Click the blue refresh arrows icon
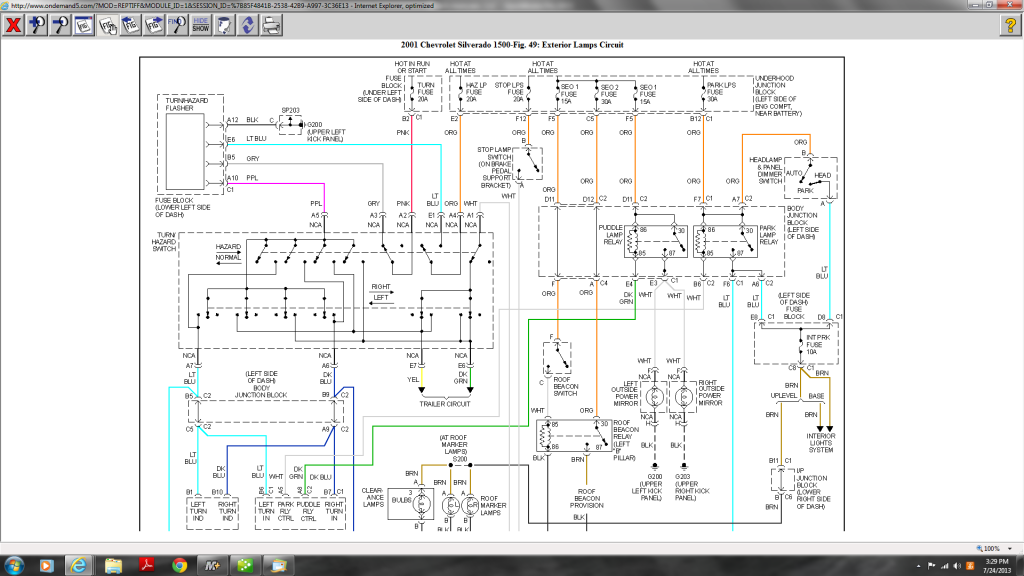The width and height of the screenshot is (1024, 576). coord(248,25)
